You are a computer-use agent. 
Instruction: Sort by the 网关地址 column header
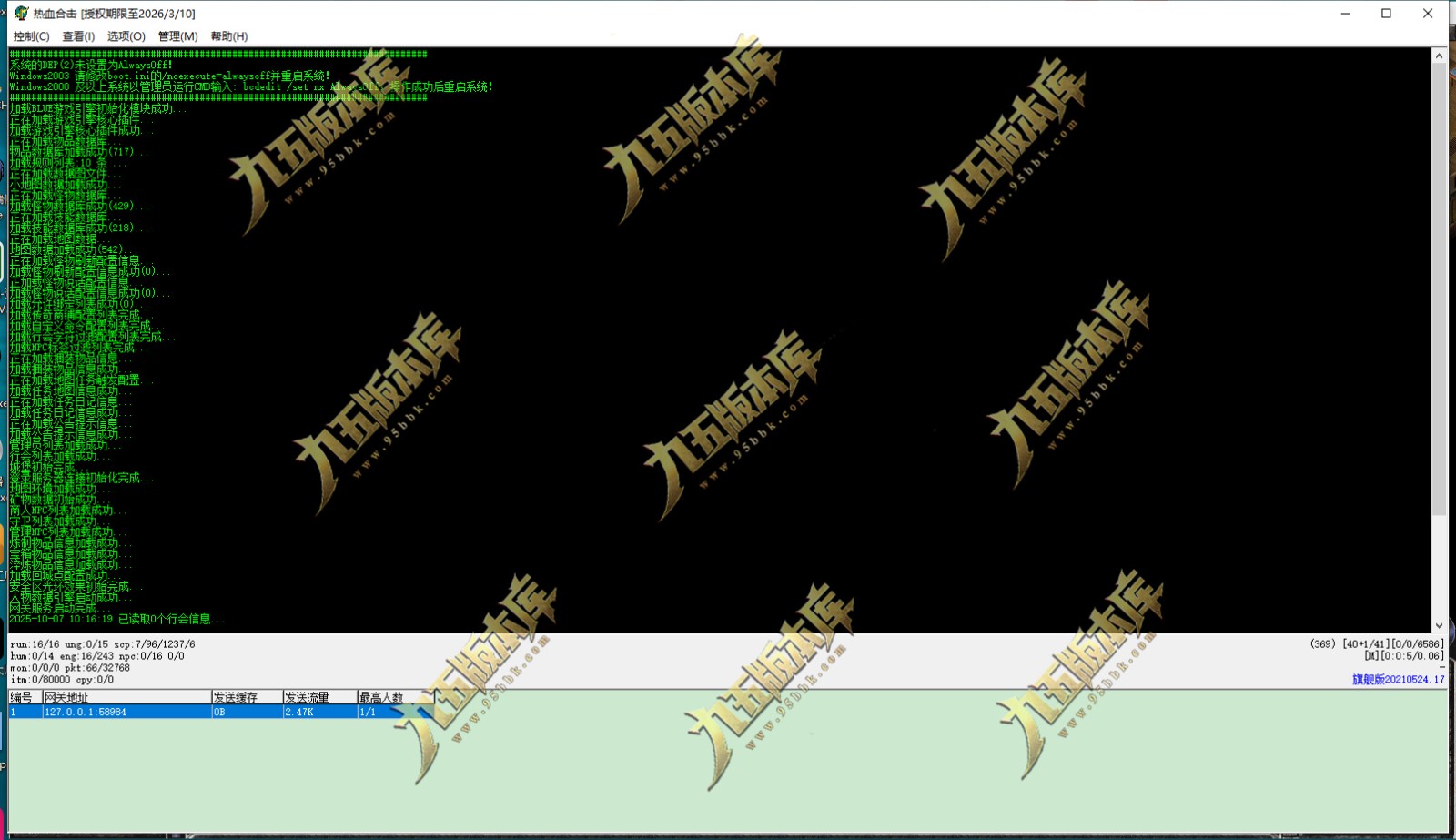(126, 697)
